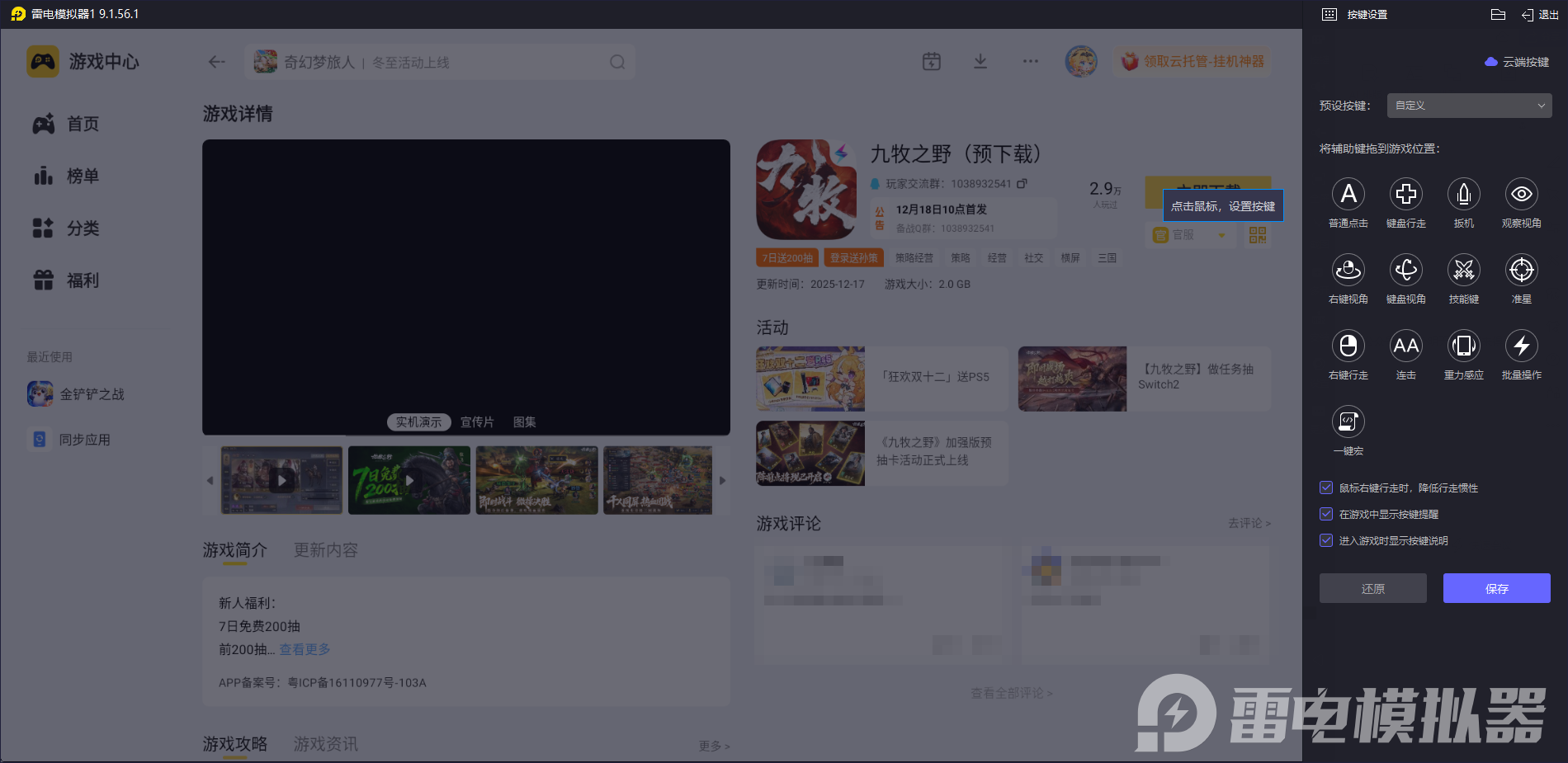
Task: Toggle 在游戏中显示按键提醒 checkbox
Action: pos(1326,514)
